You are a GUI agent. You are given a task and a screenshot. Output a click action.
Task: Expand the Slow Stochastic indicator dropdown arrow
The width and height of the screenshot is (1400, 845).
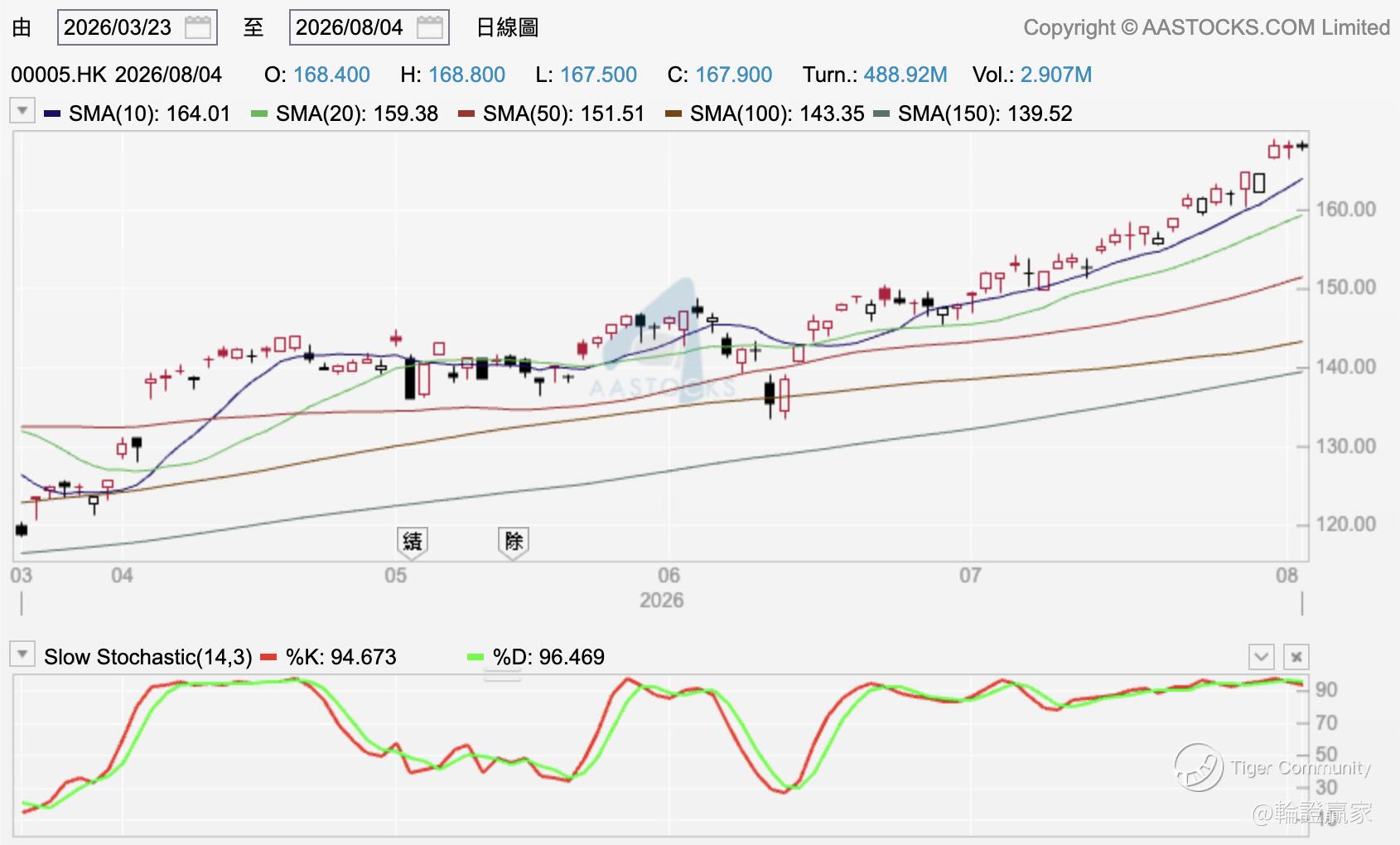point(22,654)
